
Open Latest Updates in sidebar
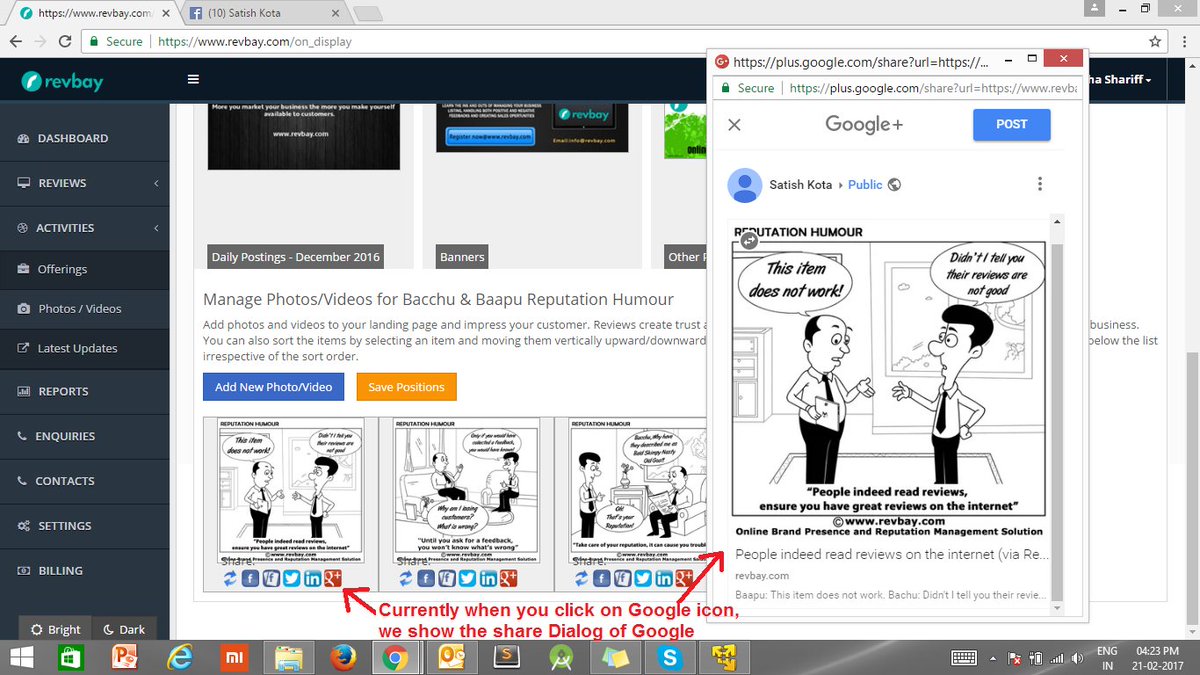pyautogui.click(x=85, y=348)
